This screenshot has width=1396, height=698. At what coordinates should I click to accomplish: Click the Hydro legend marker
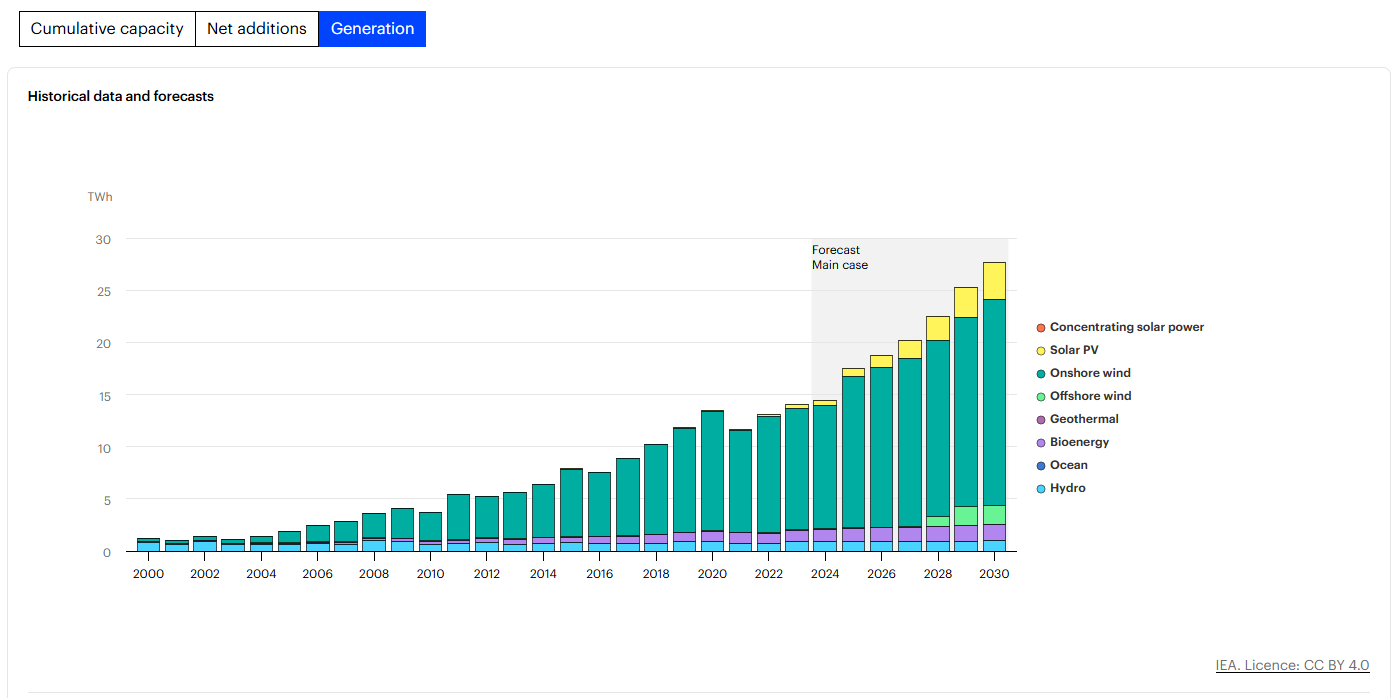(1041, 489)
